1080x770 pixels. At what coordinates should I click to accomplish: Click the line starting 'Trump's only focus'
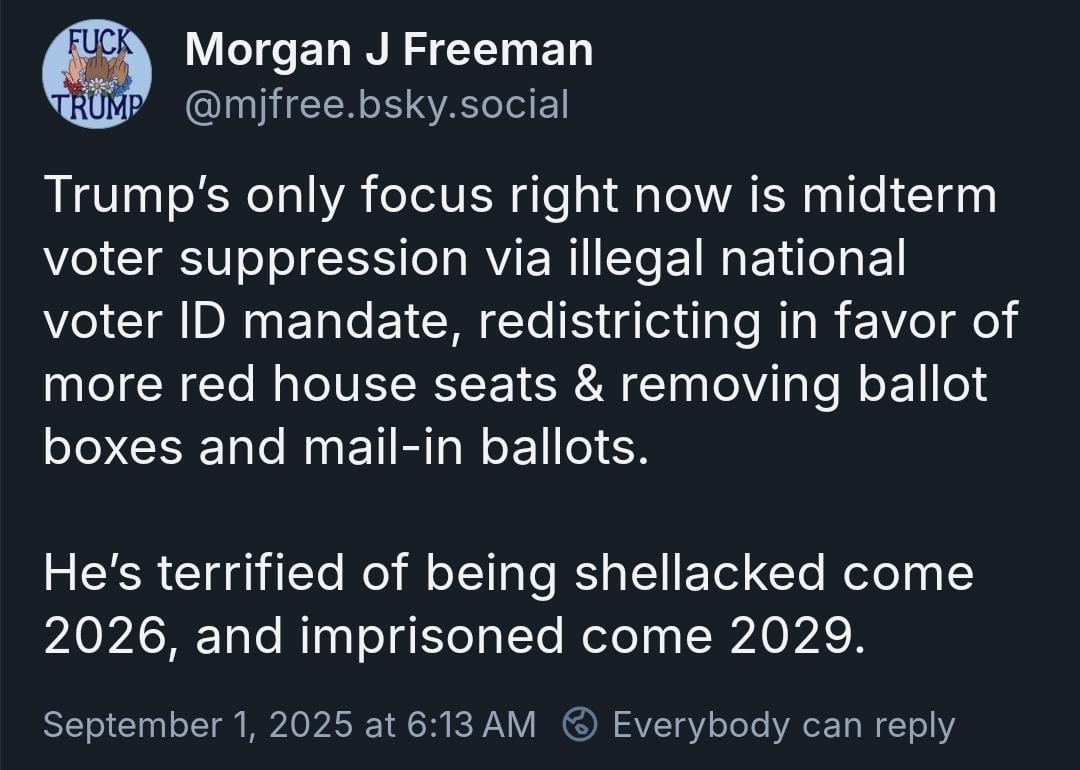[520, 196]
